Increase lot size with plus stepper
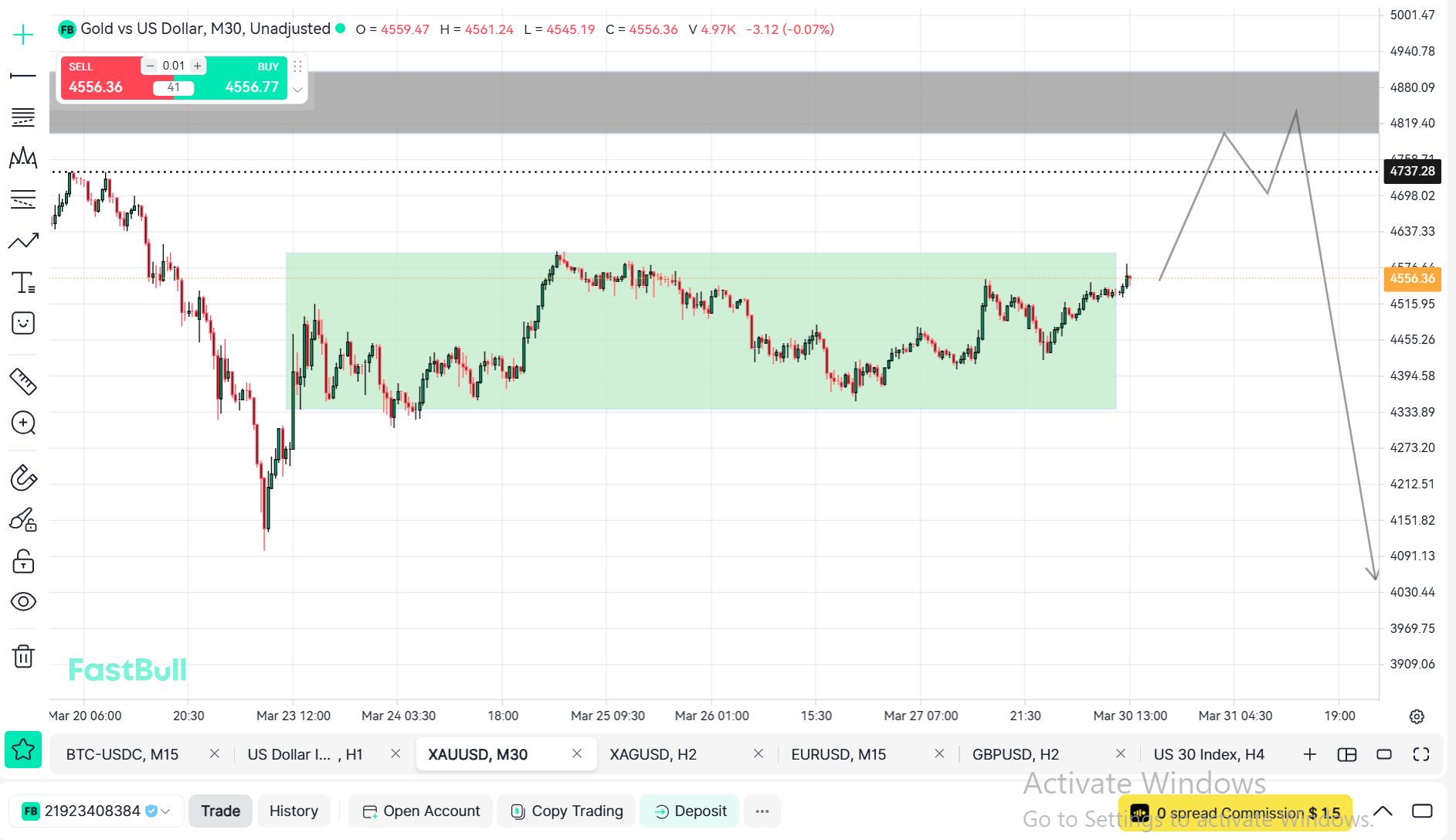The image size is (1456, 840). click(x=198, y=66)
